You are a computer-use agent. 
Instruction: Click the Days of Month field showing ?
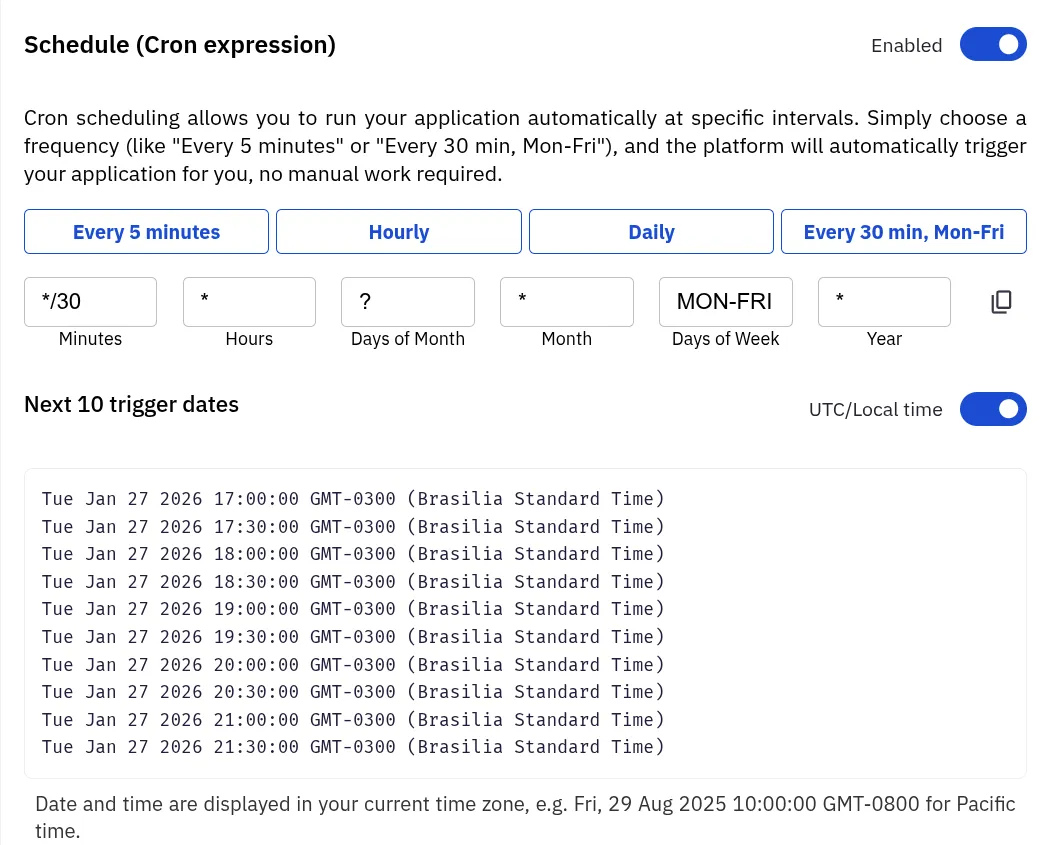[407, 301]
